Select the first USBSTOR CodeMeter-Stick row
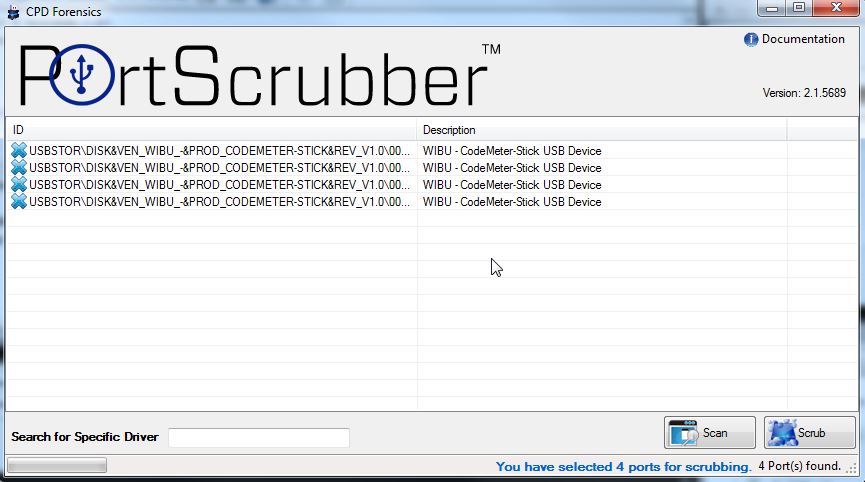 click(x=432, y=151)
